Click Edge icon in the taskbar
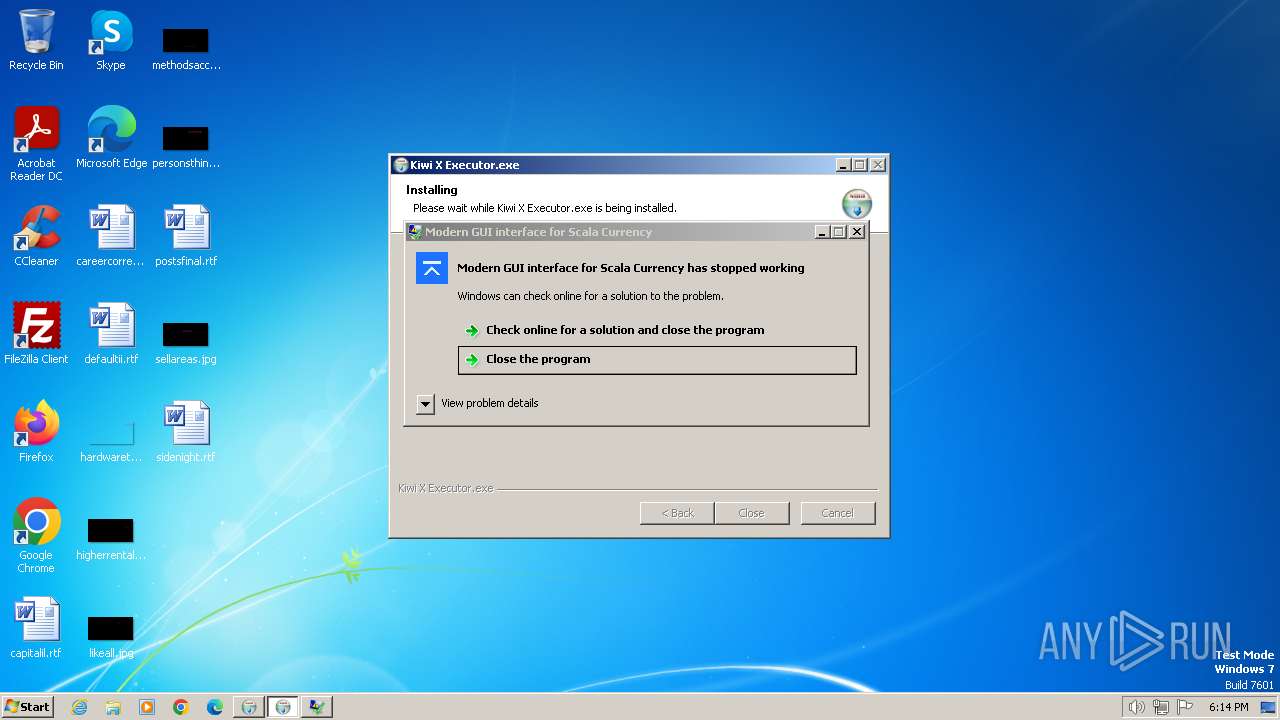The height and width of the screenshot is (720, 1280). point(215,707)
